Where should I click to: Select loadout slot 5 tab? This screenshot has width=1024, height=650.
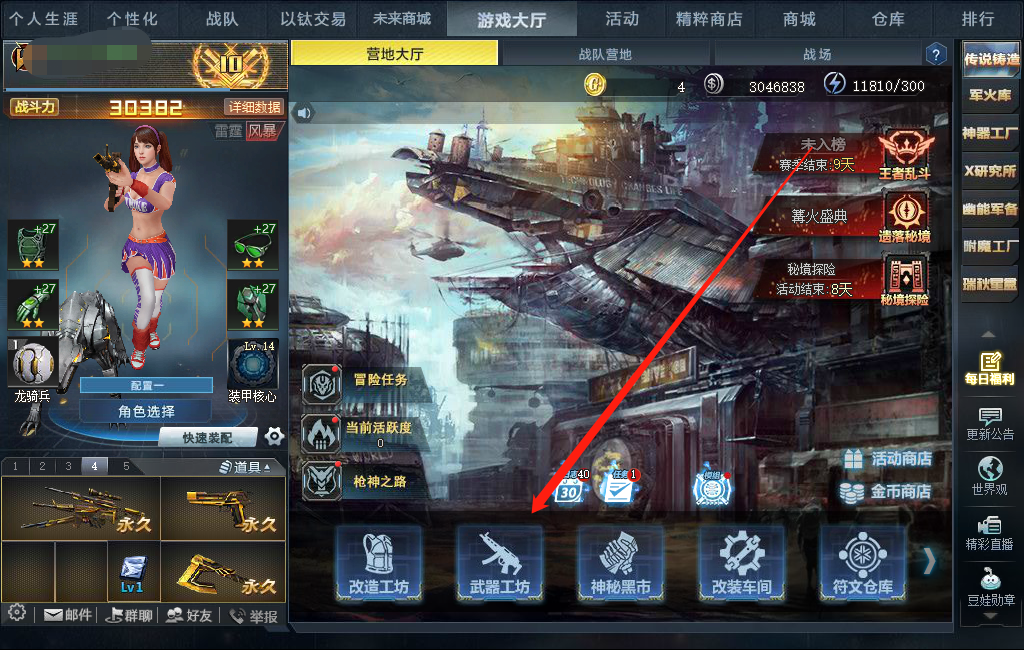(126, 466)
